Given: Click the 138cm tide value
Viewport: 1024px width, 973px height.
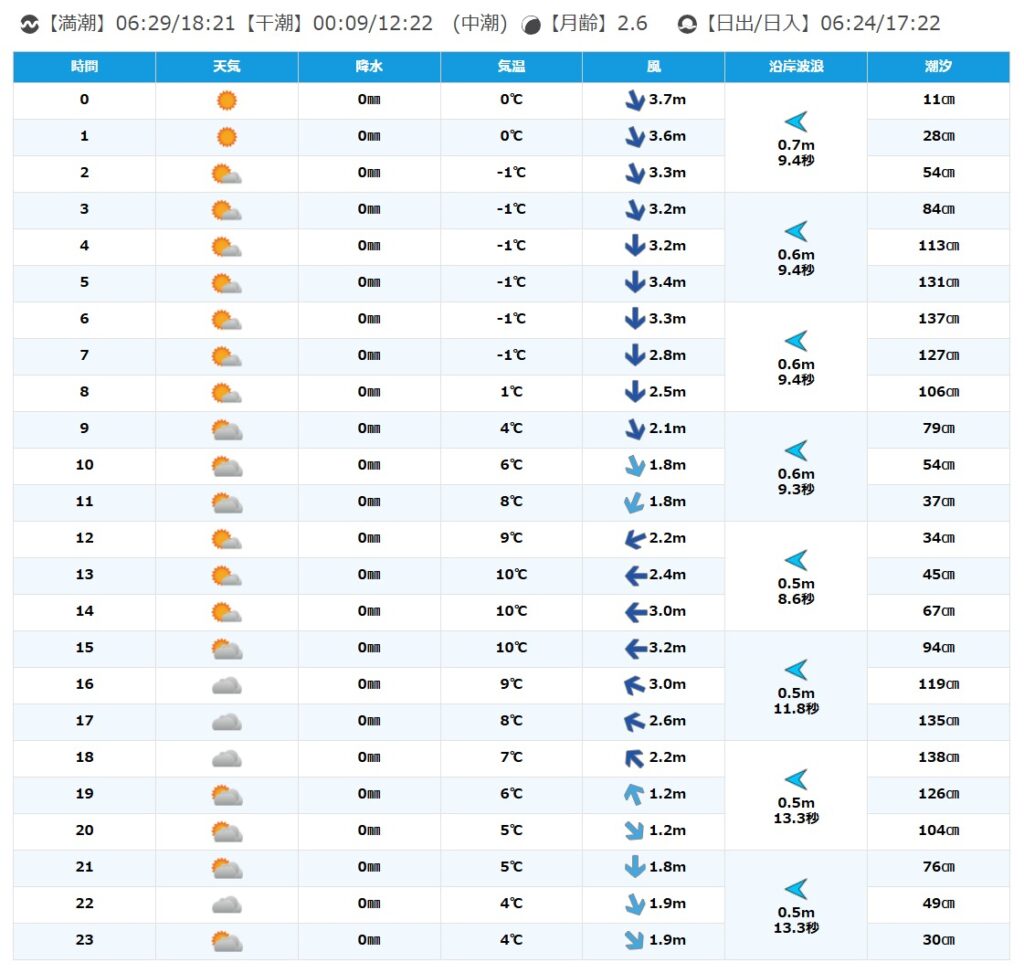Looking at the screenshot, I should (938, 758).
